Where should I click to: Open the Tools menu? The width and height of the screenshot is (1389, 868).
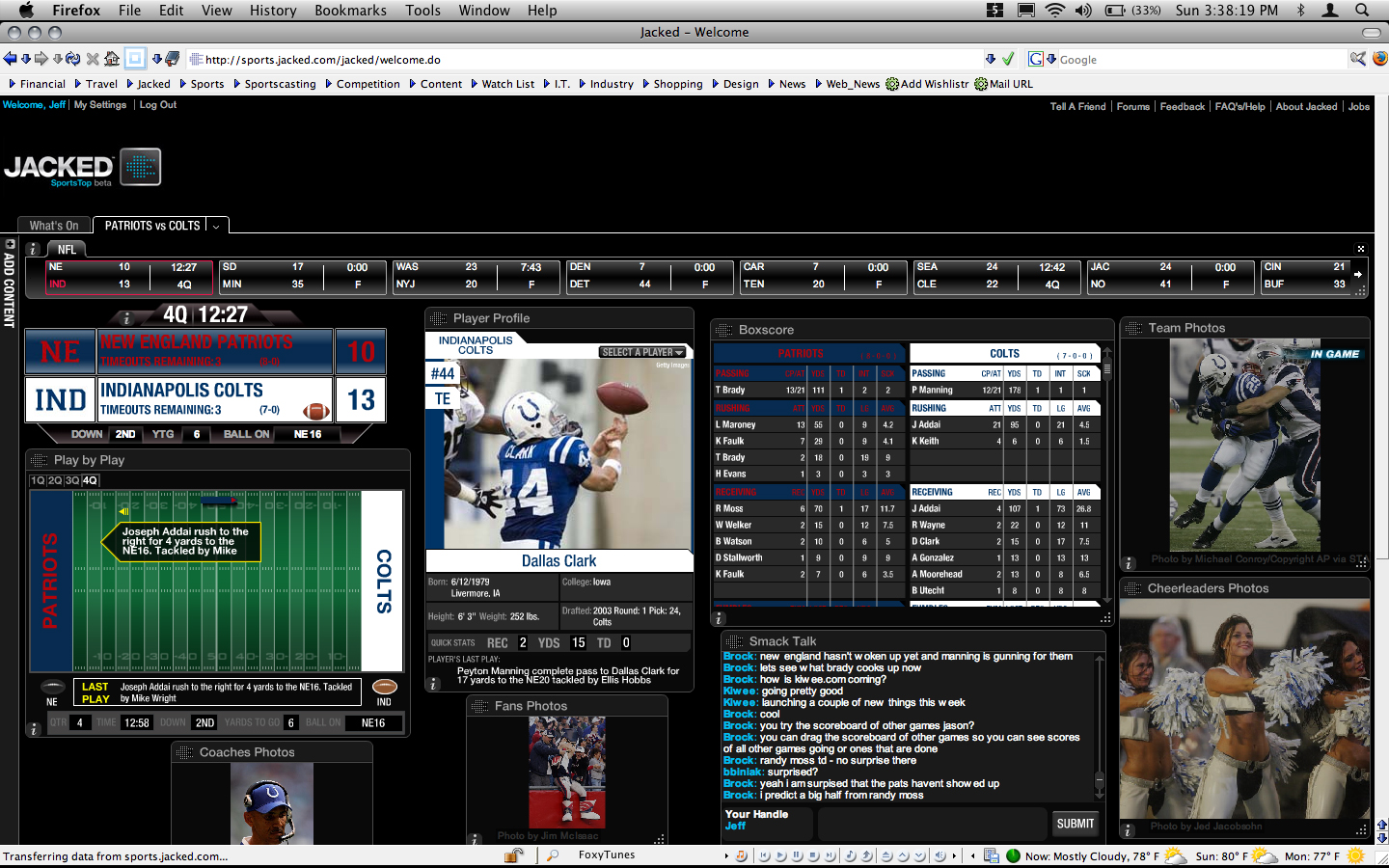(x=422, y=10)
